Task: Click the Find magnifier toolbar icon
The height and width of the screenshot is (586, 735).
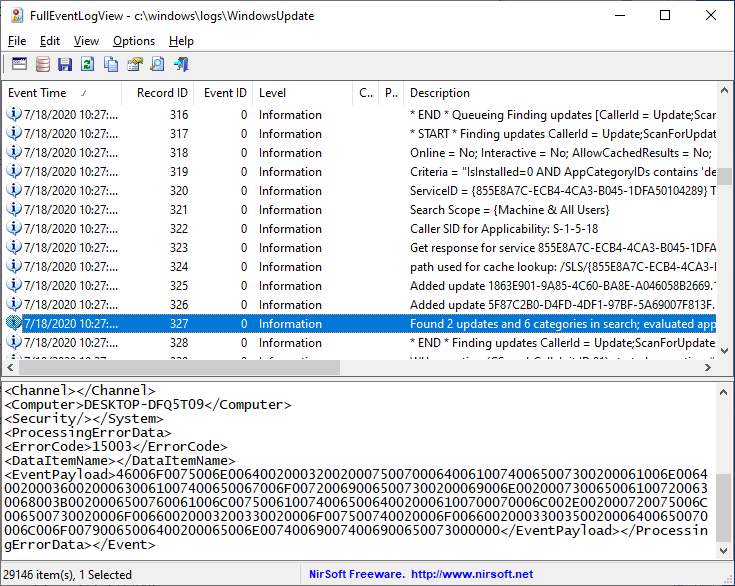Action: [158, 64]
